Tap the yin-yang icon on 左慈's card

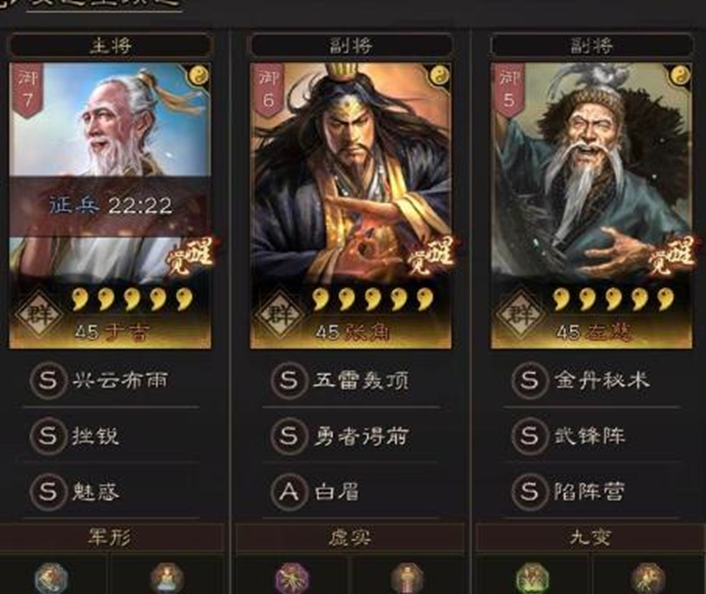tap(680, 75)
